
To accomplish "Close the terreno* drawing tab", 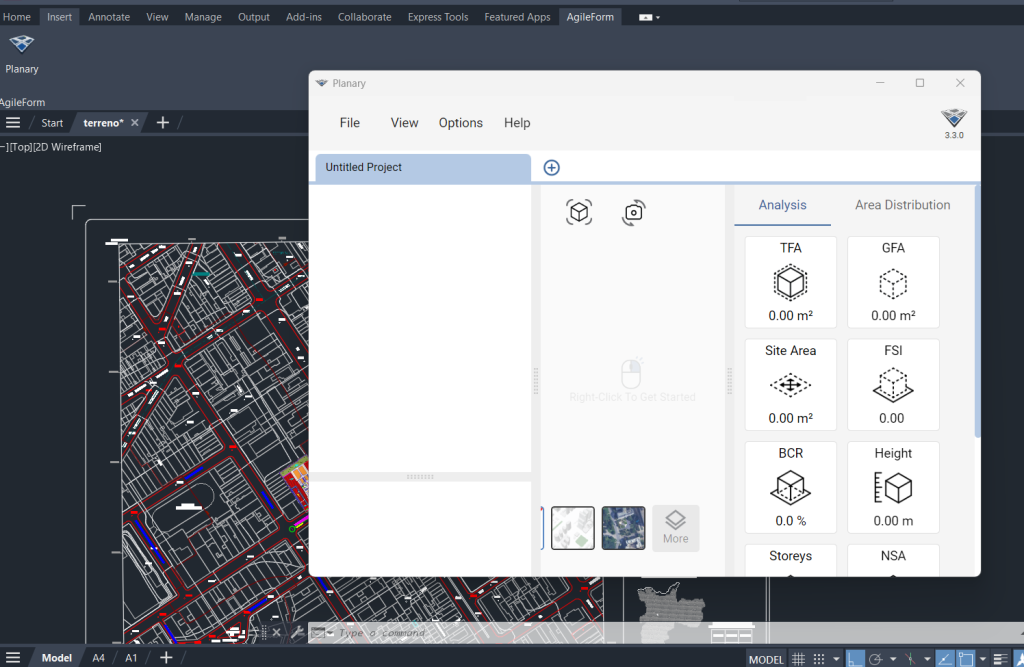I will 135,123.
